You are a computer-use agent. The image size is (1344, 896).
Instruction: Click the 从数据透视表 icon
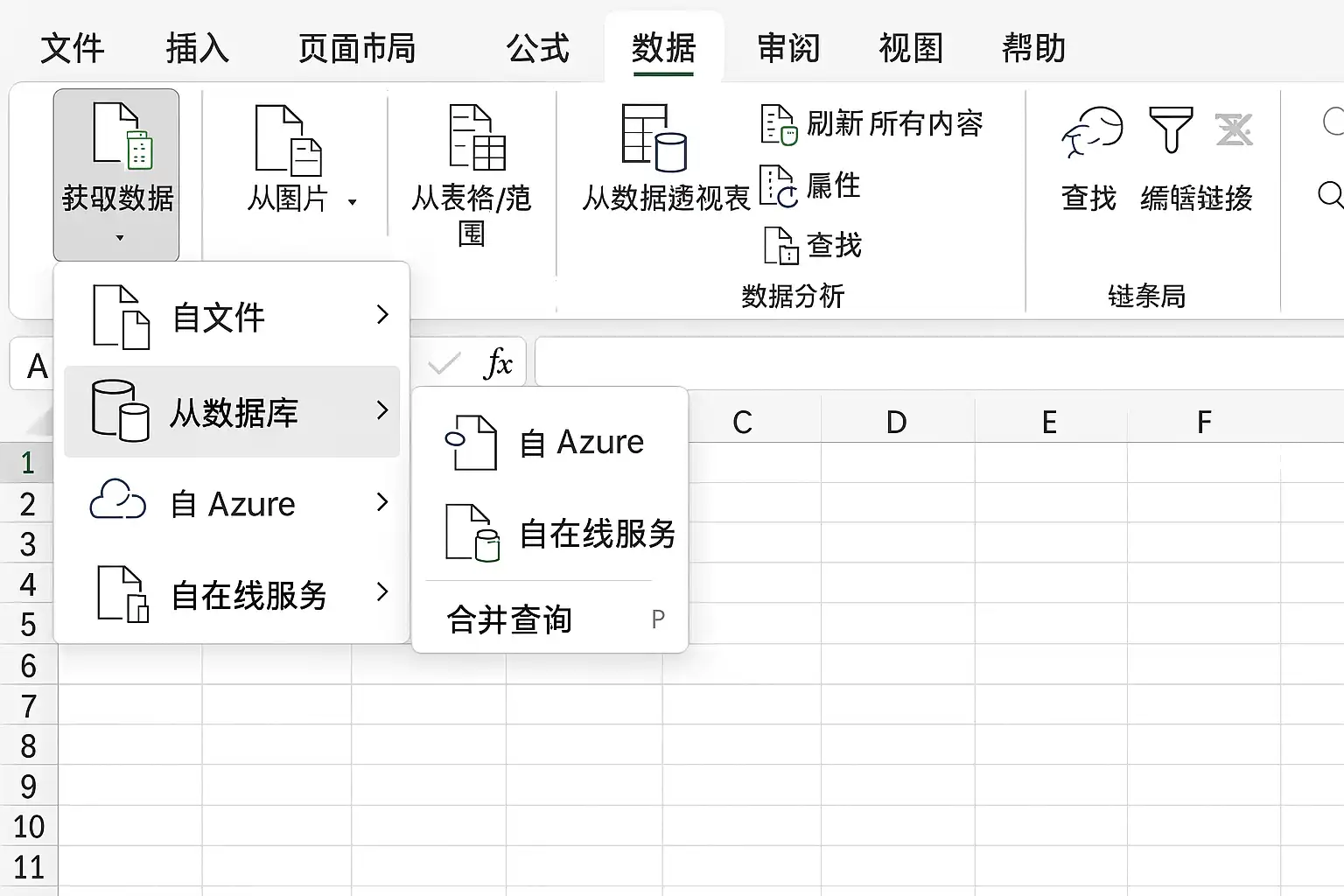pos(654,137)
